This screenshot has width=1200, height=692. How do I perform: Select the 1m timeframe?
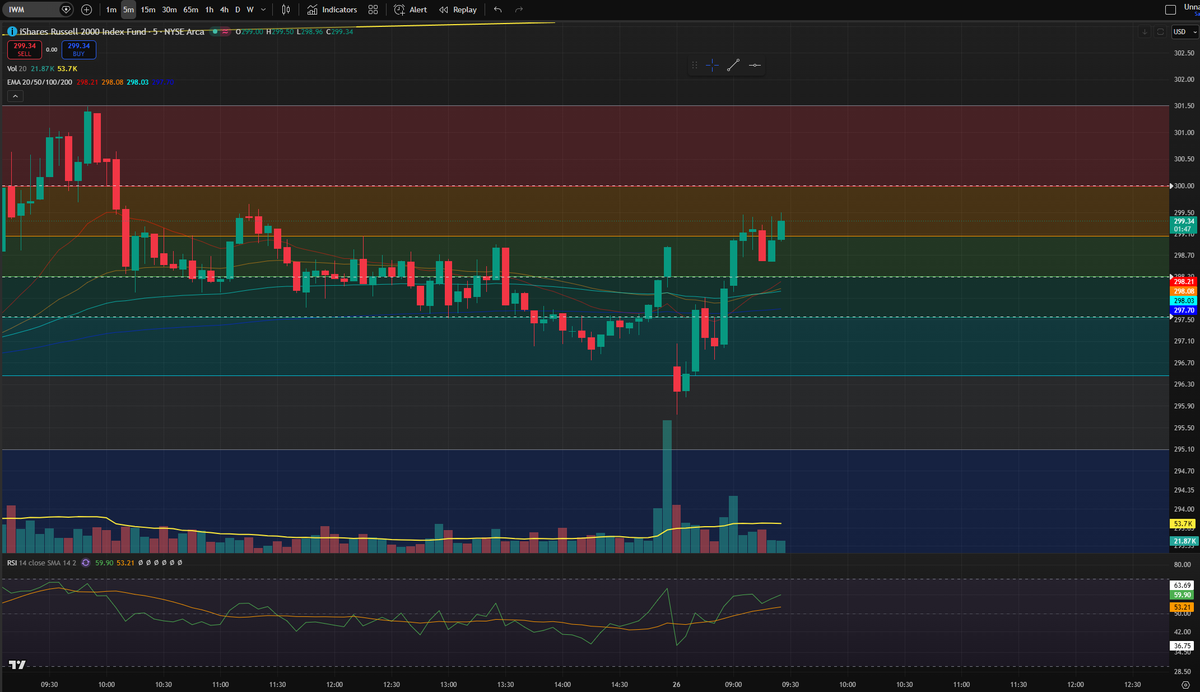click(111, 9)
